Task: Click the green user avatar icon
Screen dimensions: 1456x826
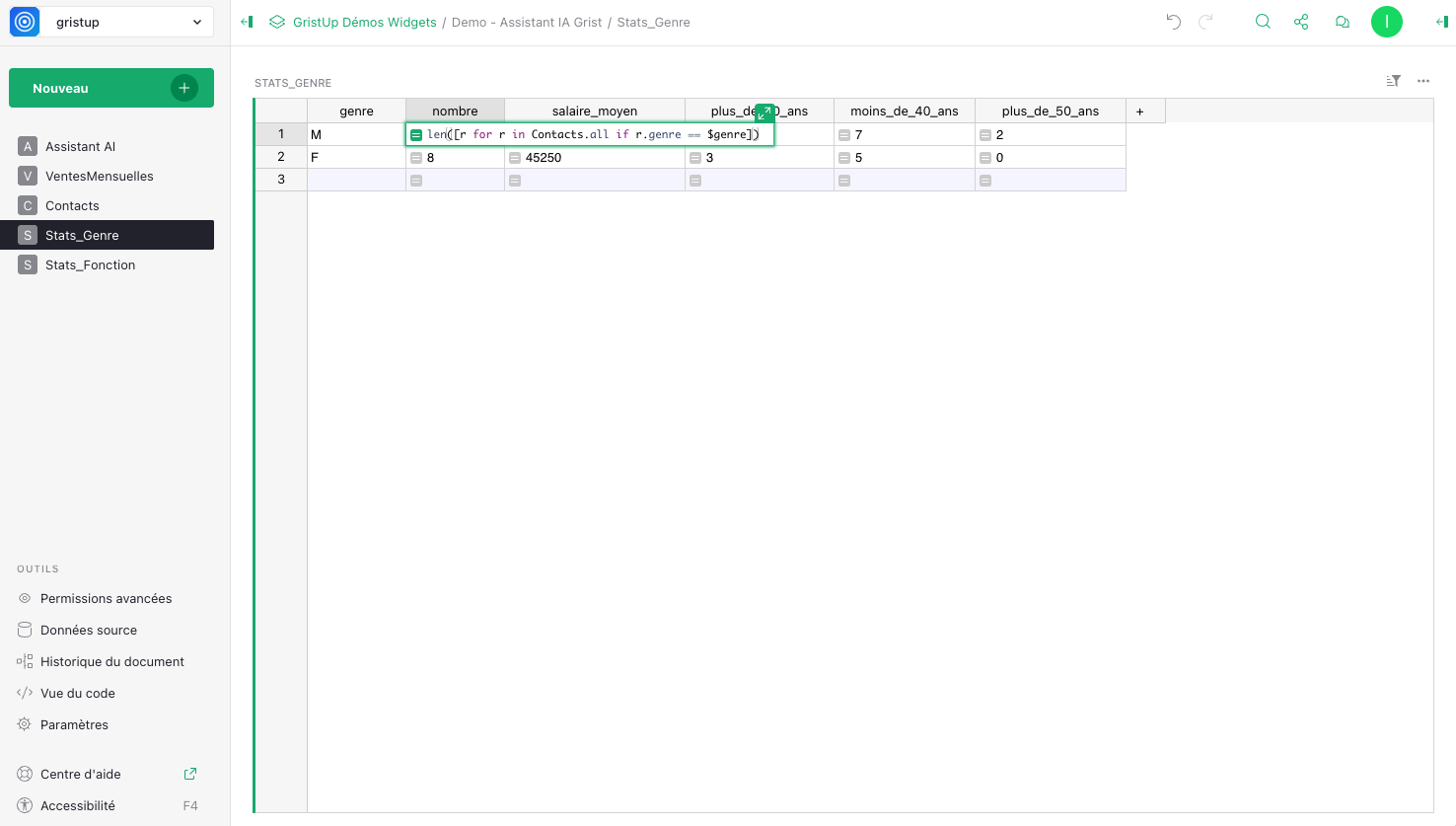Action: tap(1386, 22)
